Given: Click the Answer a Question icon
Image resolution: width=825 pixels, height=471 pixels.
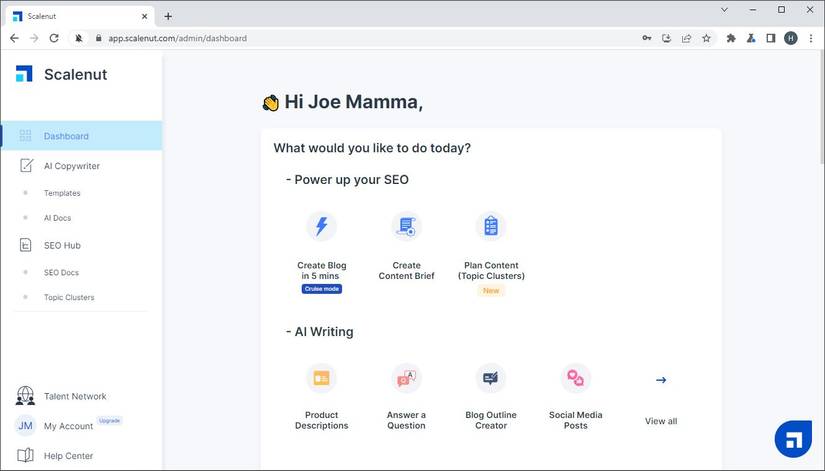Looking at the screenshot, I should (406, 378).
